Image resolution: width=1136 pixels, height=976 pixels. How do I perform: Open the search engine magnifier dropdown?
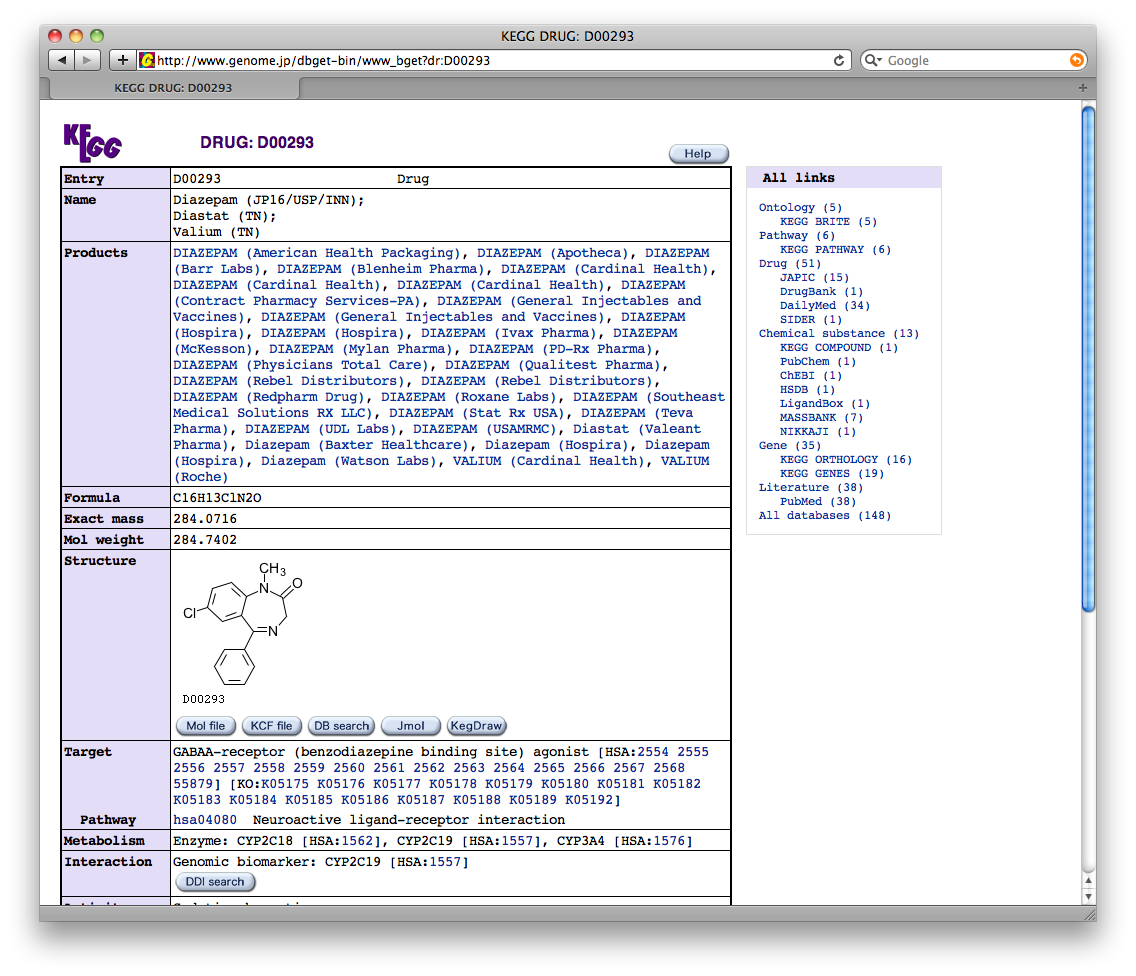pyautogui.click(x=873, y=60)
